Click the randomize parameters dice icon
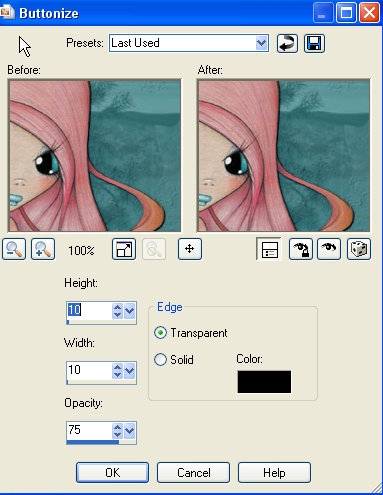Screen dimensions: 383x495 [359, 249]
